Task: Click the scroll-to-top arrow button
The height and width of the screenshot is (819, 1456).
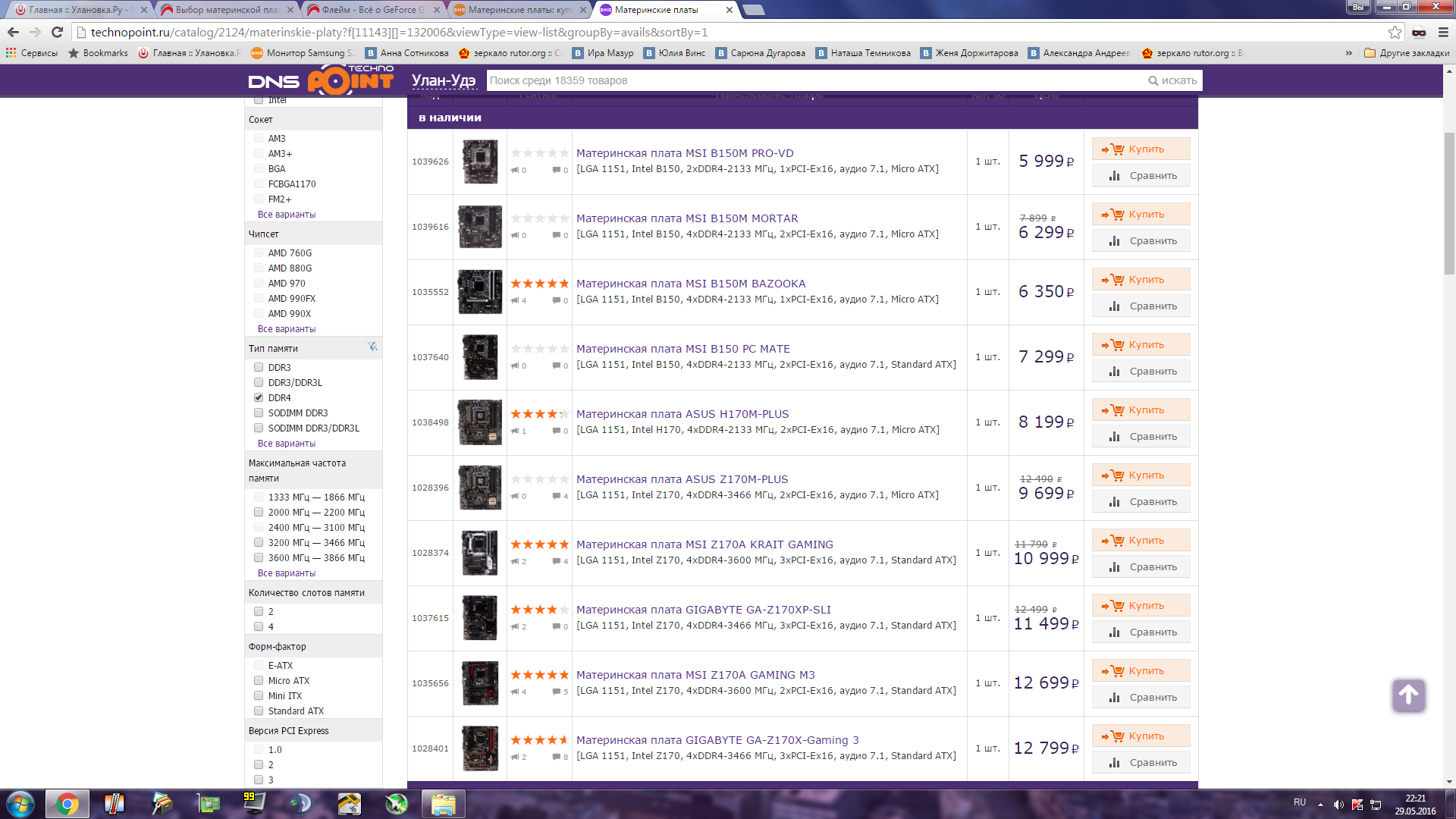Action: pyautogui.click(x=1408, y=695)
